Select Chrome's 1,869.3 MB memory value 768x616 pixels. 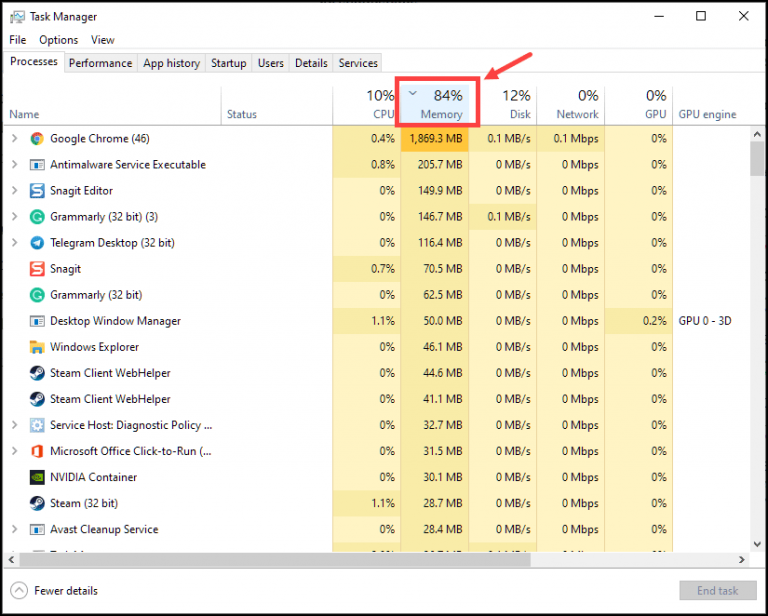(434, 139)
